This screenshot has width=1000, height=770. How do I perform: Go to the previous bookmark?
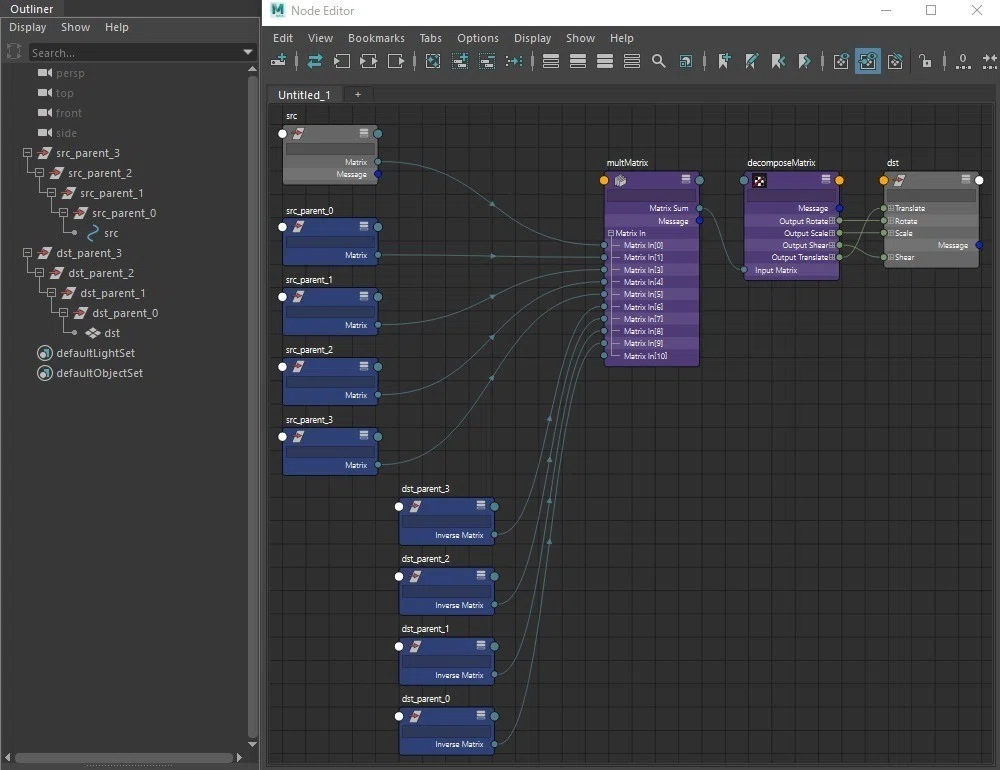coord(778,61)
